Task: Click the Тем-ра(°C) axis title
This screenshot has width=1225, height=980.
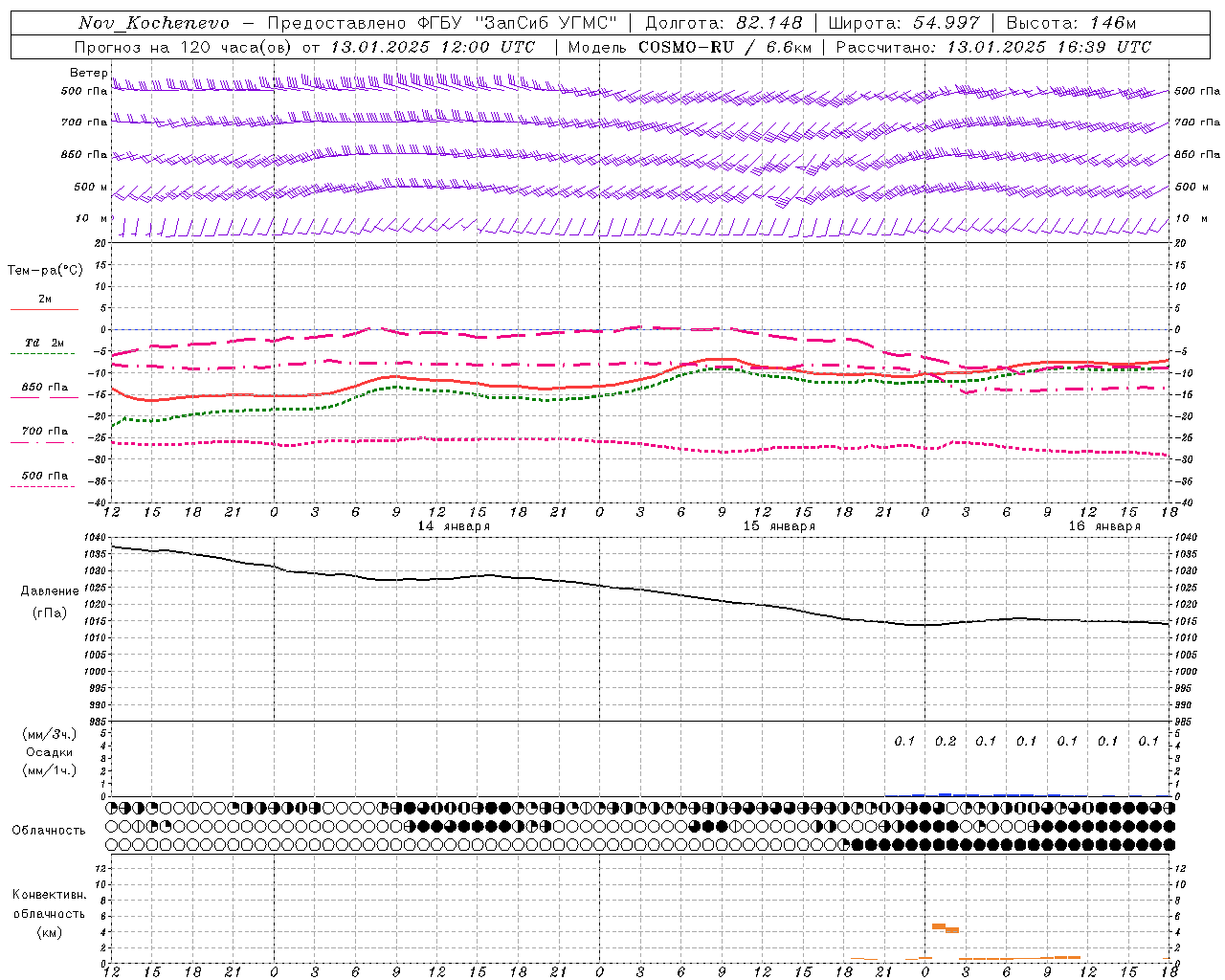Action: (x=45, y=271)
